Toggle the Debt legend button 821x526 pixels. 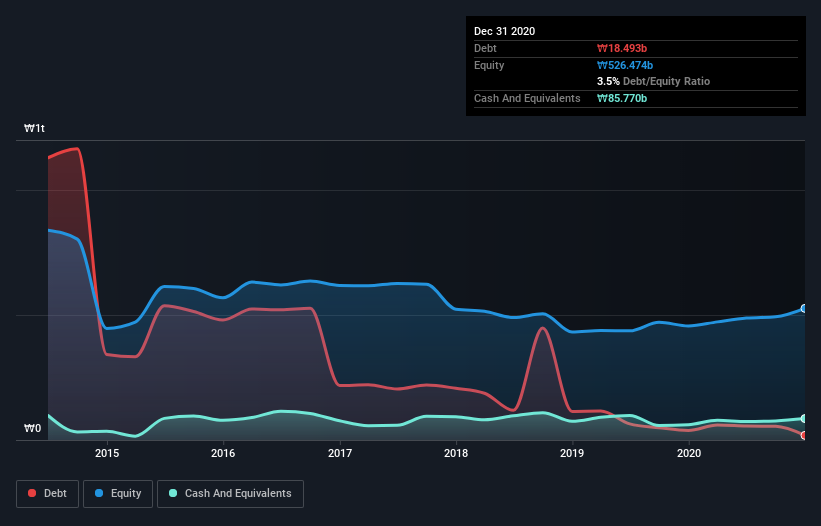tap(48, 494)
